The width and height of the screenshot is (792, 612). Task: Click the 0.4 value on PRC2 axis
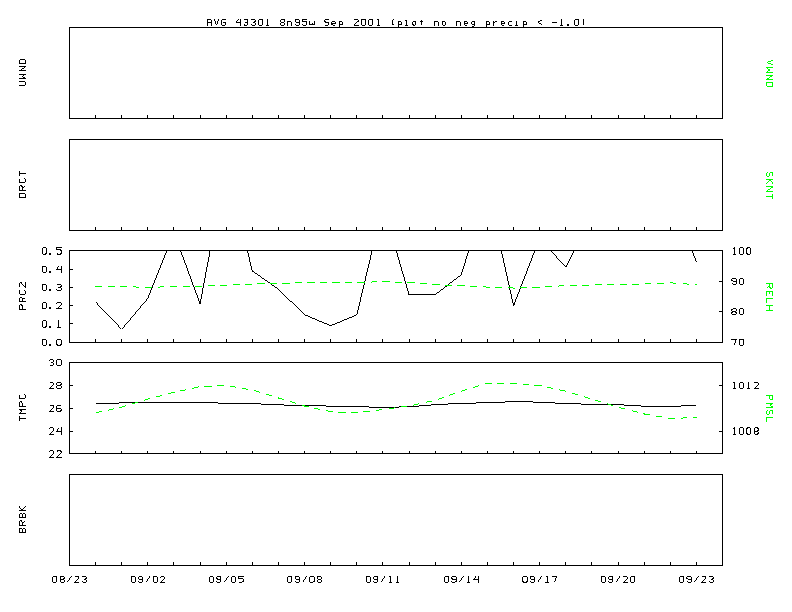pos(52,269)
